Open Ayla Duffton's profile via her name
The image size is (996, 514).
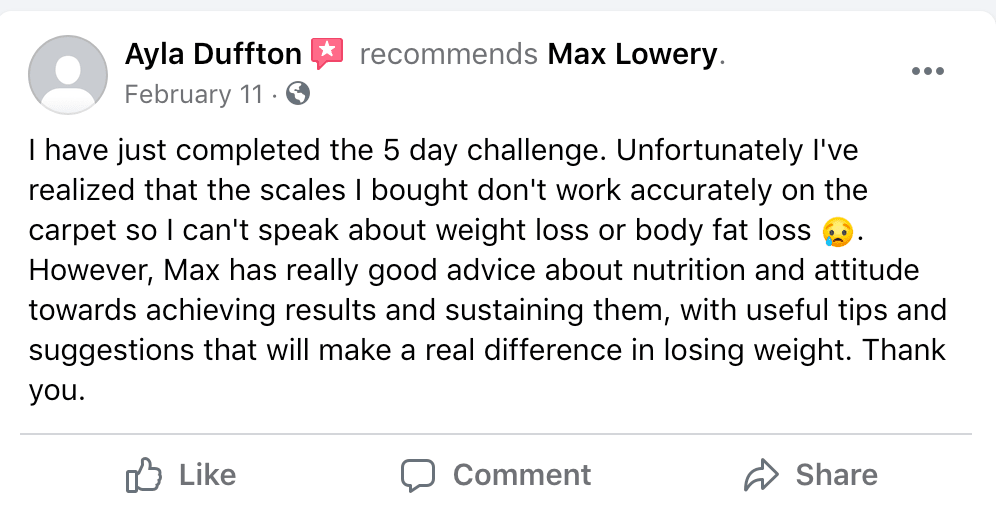[213, 54]
